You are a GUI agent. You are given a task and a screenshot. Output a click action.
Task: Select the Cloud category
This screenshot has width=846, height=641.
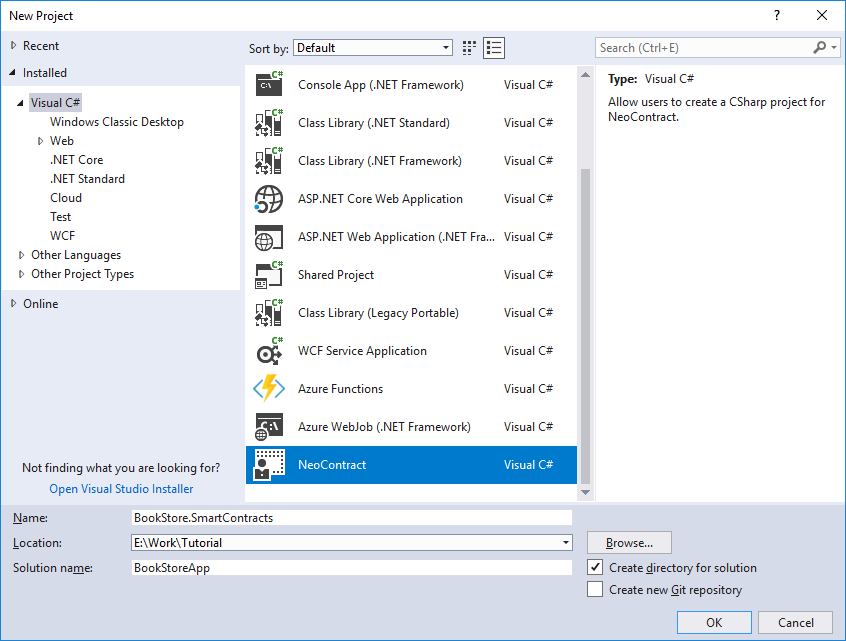point(66,197)
